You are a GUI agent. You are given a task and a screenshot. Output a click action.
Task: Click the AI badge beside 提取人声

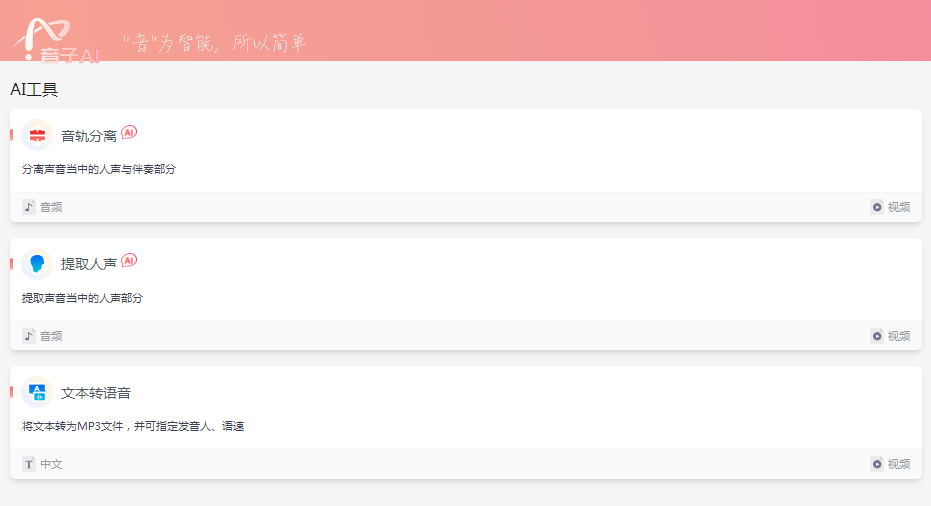[x=129, y=260]
